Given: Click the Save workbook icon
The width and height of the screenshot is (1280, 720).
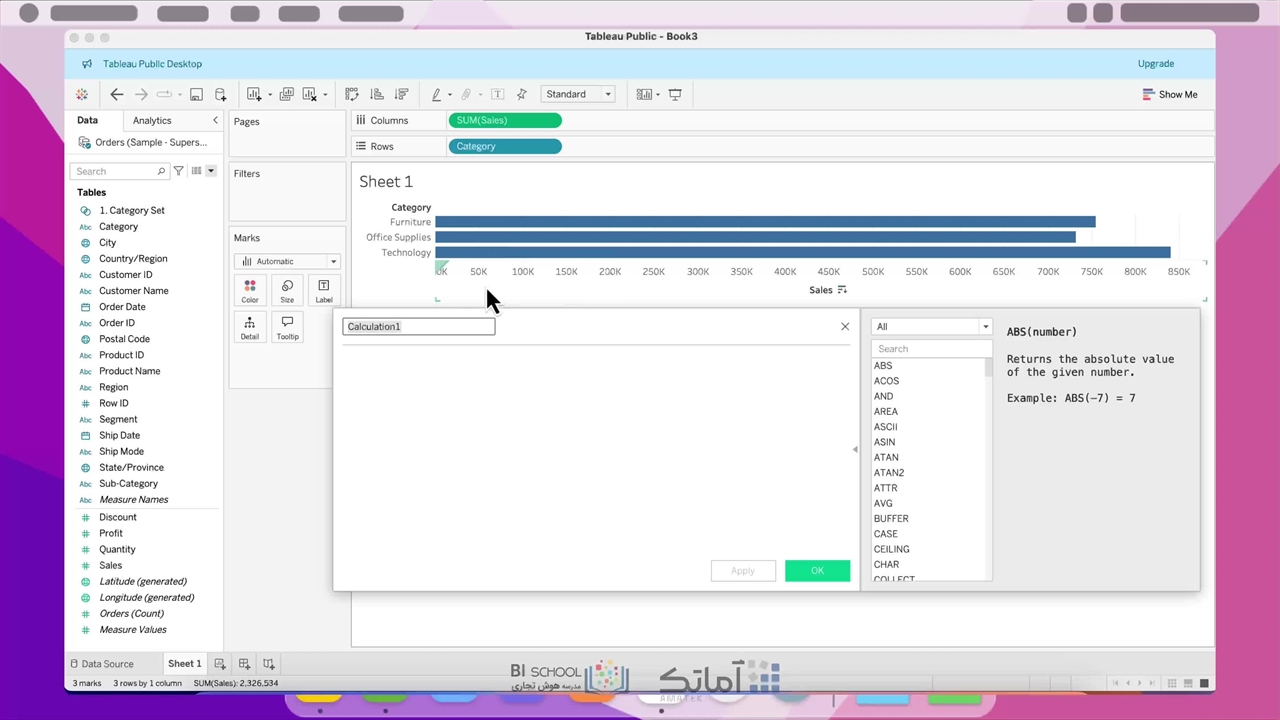Looking at the screenshot, I should pyautogui.click(x=196, y=94).
